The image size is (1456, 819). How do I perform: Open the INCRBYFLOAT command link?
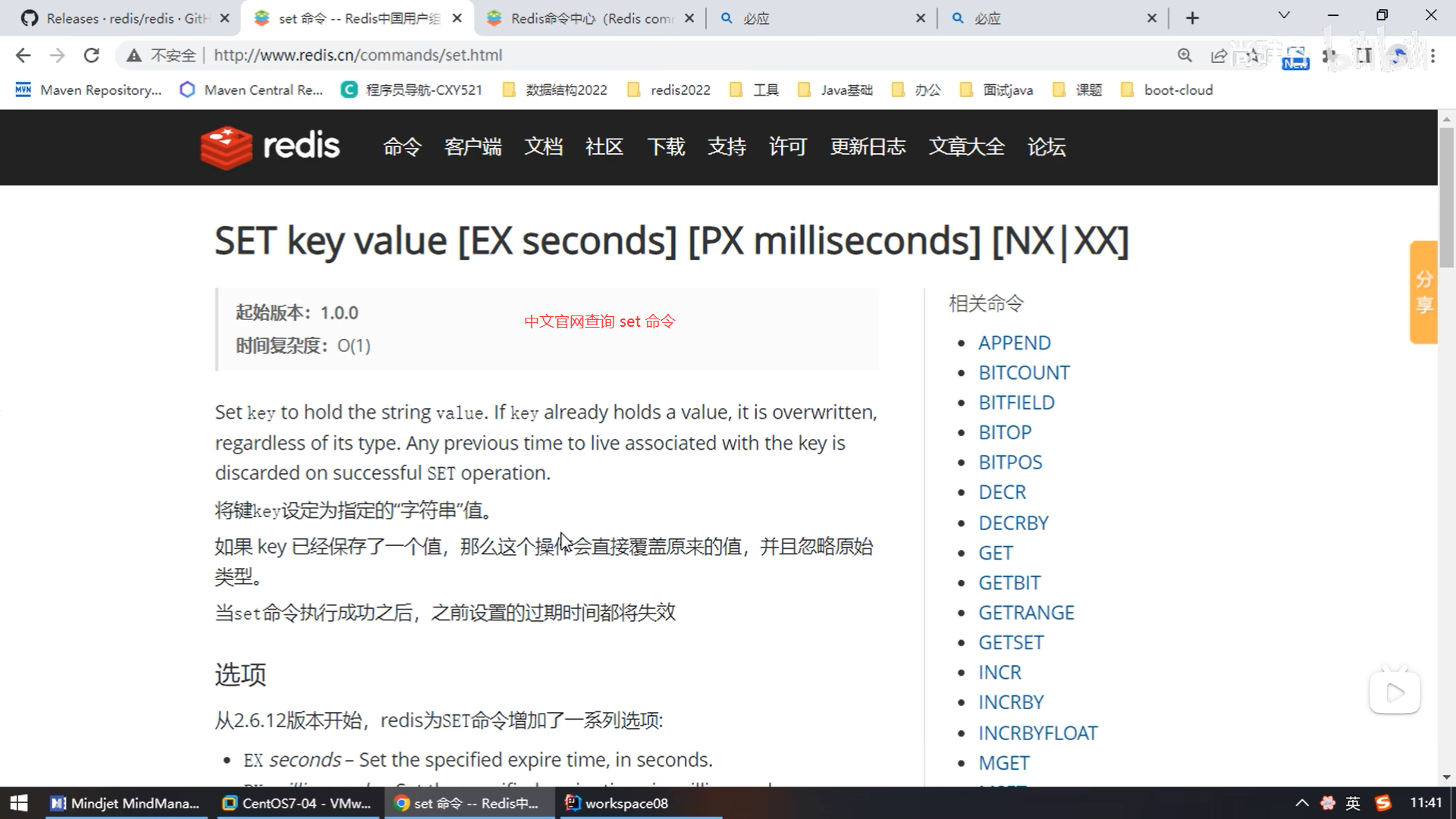point(1037,733)
